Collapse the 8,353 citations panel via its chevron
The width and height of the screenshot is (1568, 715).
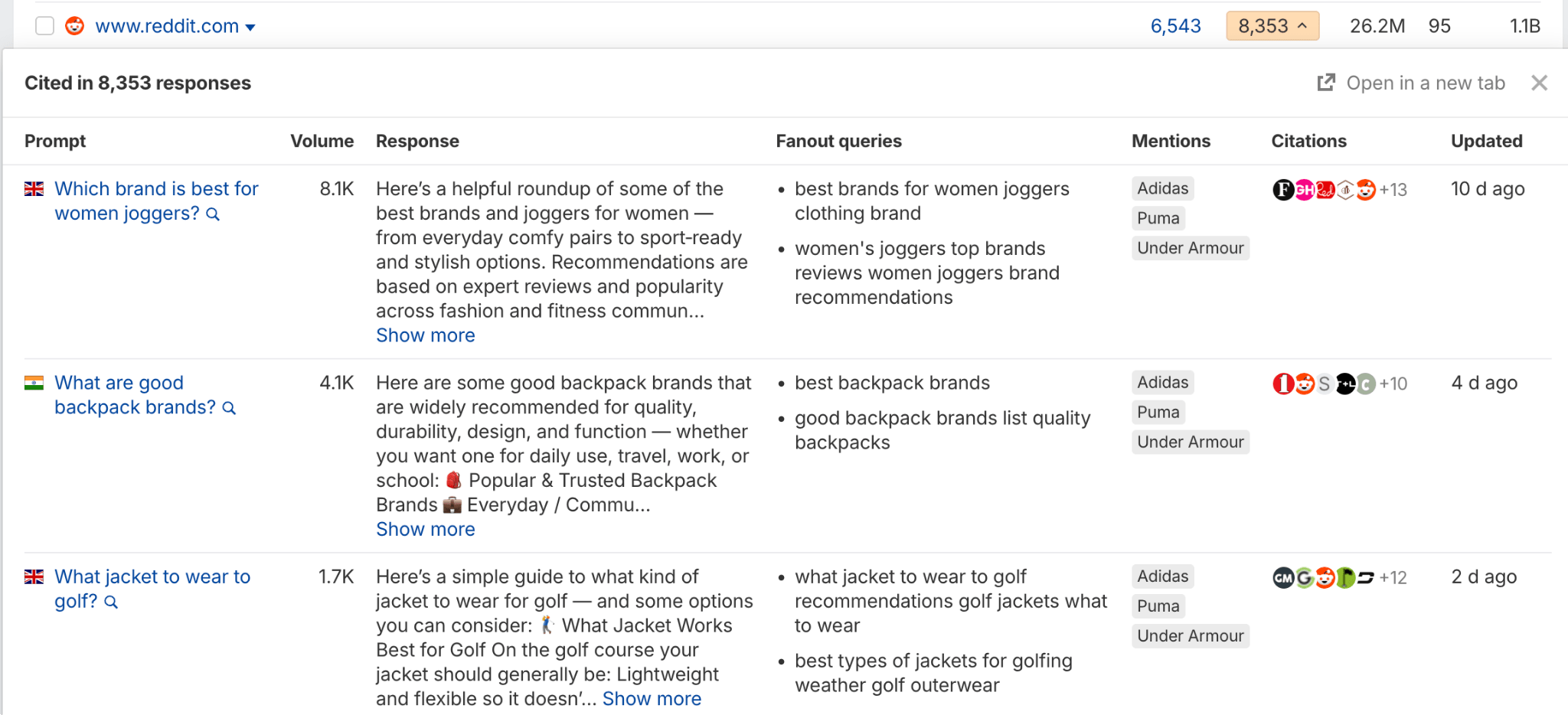tap(1301, 25)
